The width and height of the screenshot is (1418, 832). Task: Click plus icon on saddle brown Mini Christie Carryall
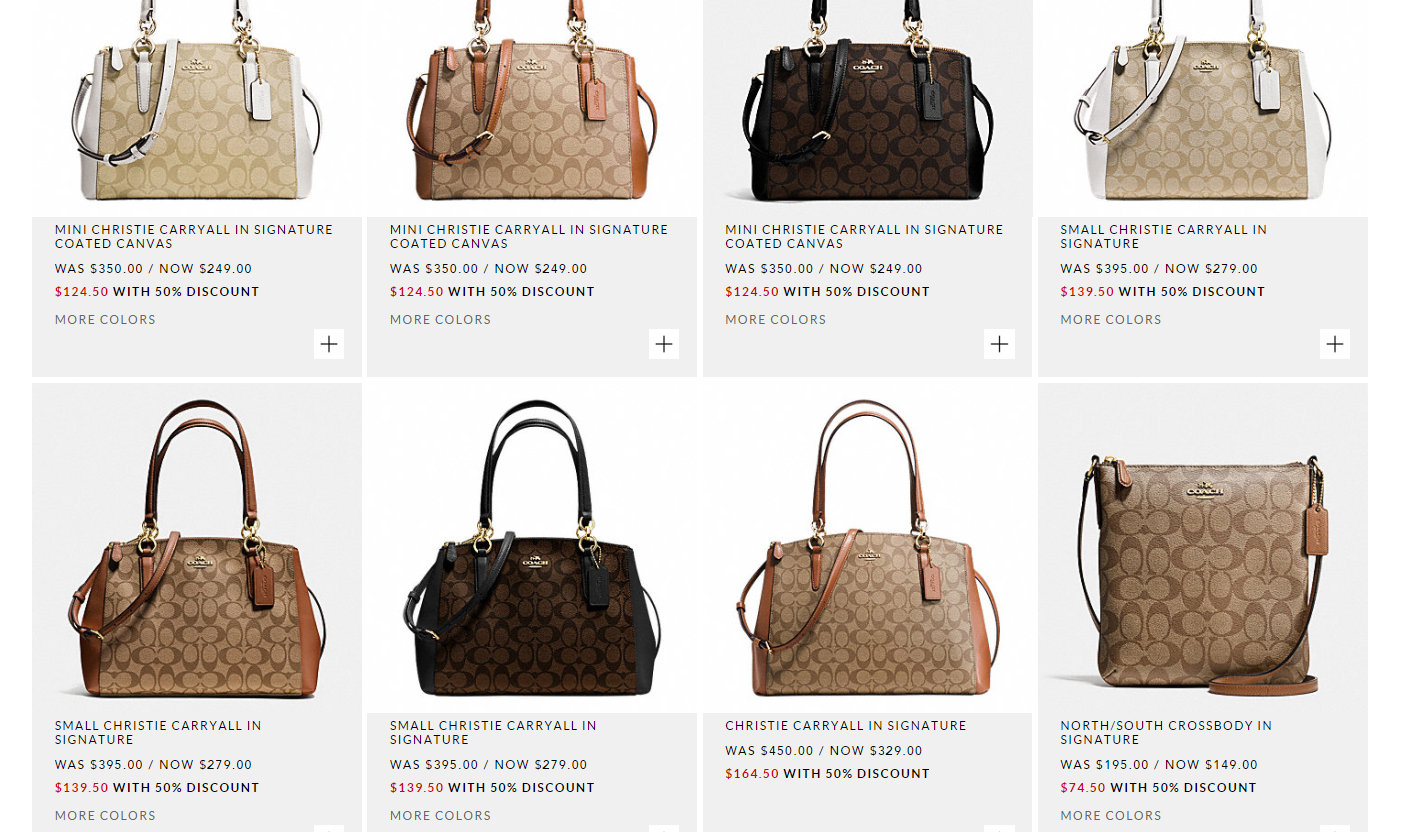[x=664, y=344]
